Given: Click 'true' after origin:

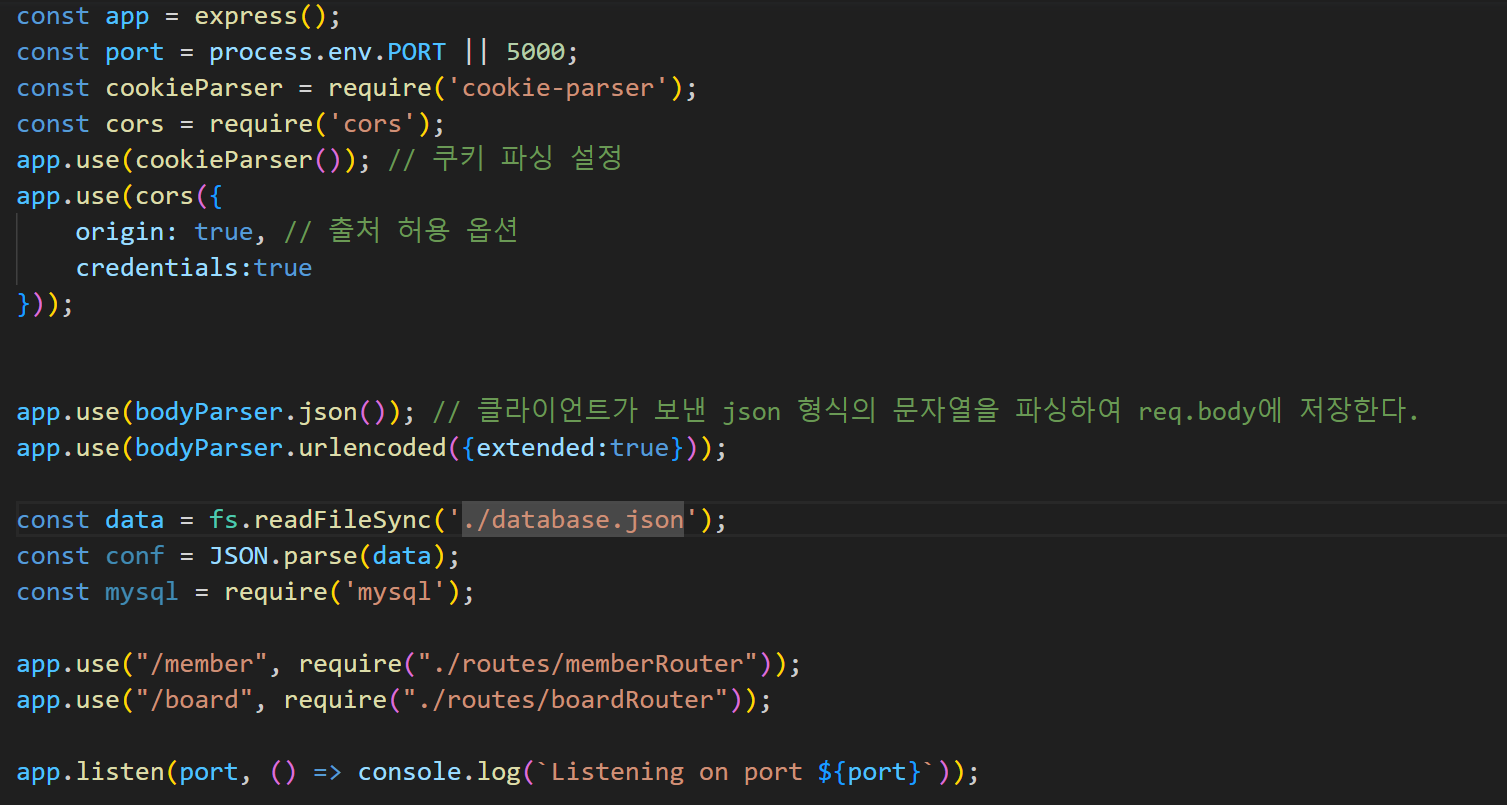Looking at the screenshot, I should pos(224,232).
